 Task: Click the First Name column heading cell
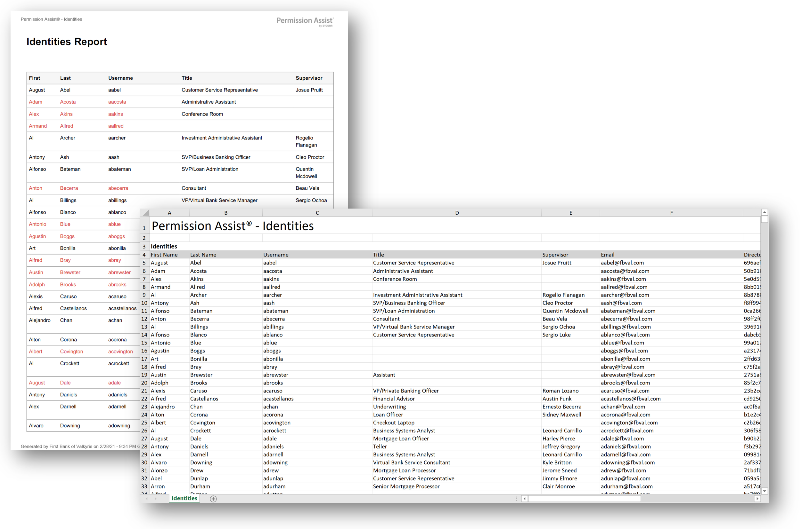coord(163,255)
